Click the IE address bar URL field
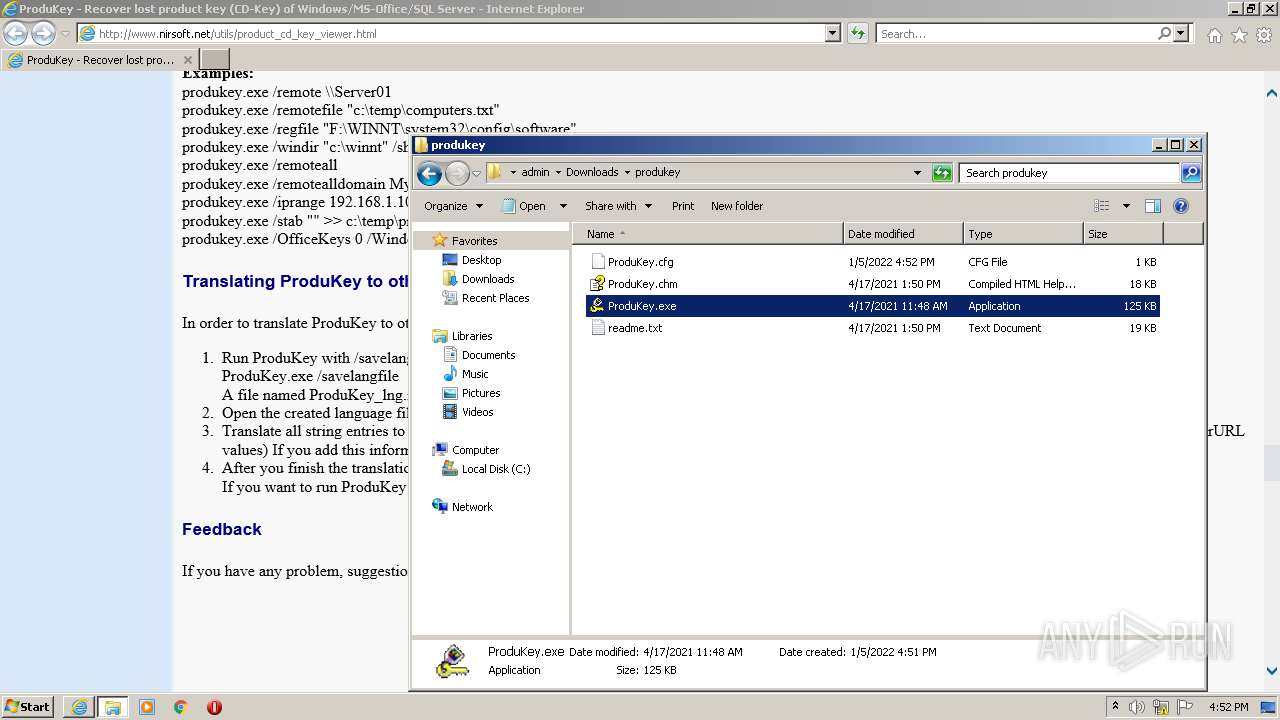The height and width of the screenshot is (720, 1280). tap(450, 34)
